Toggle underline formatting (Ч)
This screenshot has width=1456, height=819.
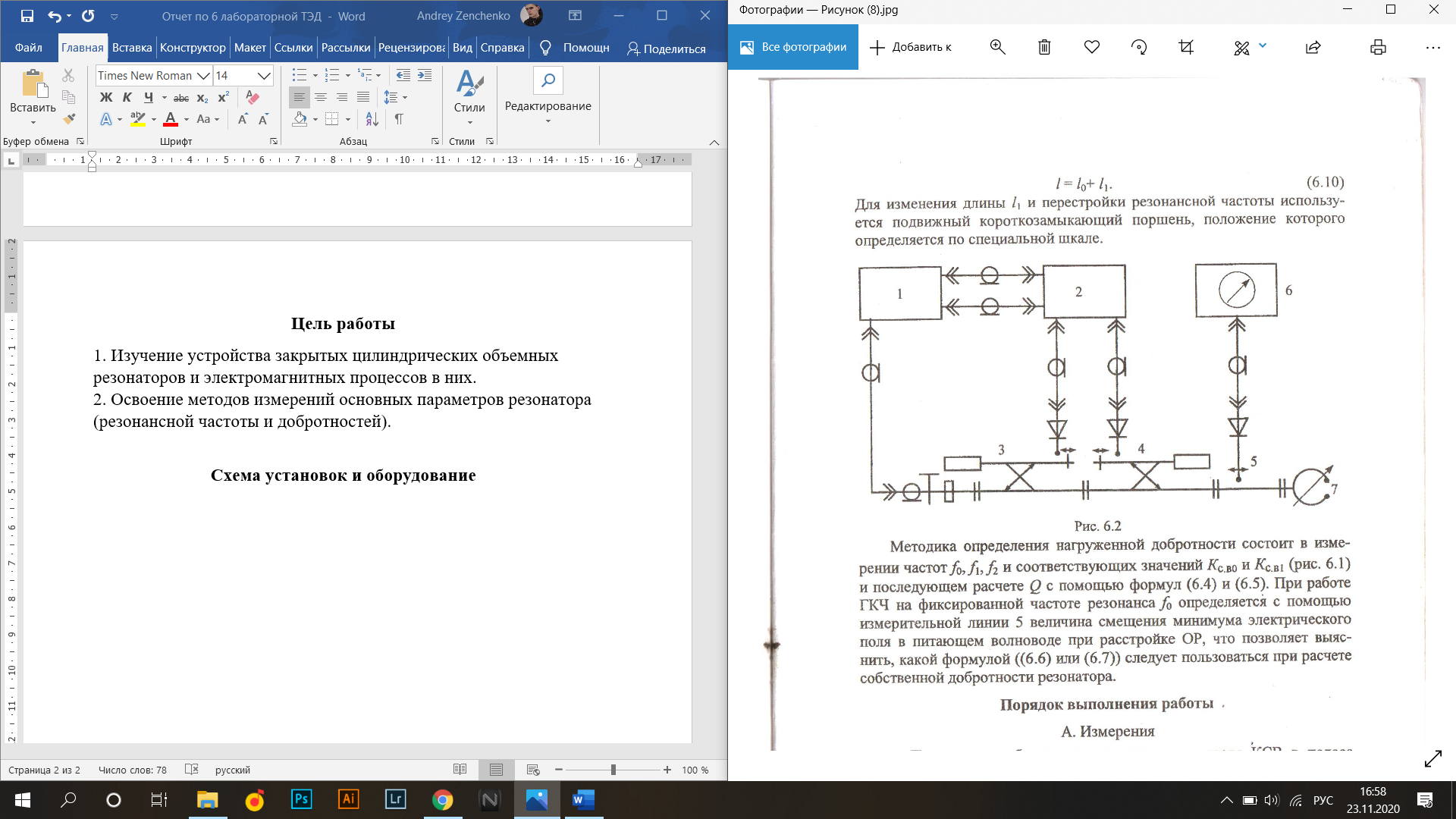click(x=149, y=98)
